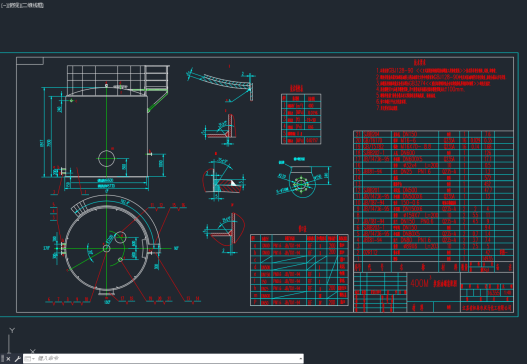Screen dimensions: 527x364
Task: Select 'M16-6' text in parts row 20
Action: [x=409, y=140]
